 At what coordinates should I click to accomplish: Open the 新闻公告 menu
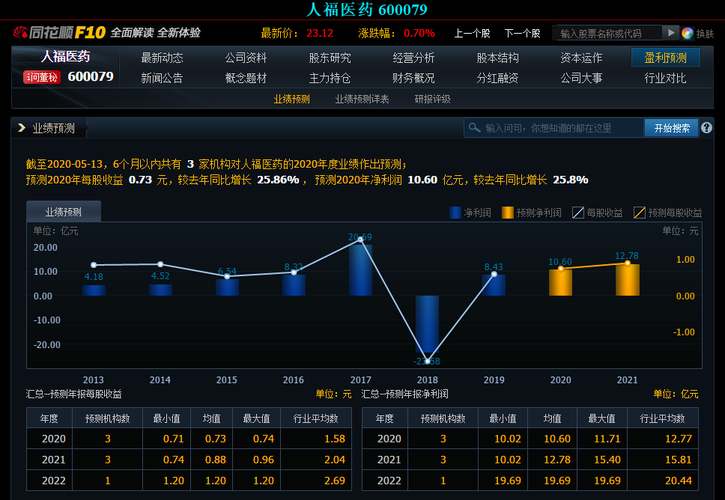click(x=162, y=78)
